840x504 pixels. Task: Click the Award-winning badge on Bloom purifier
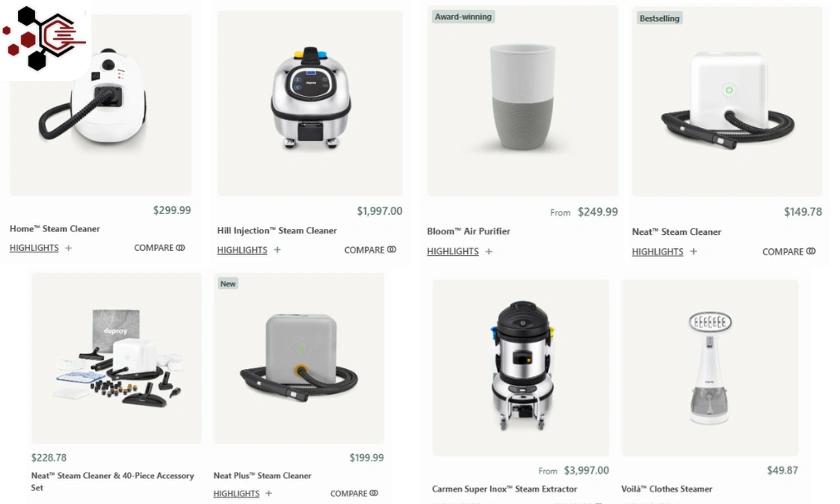pos(463,17)
